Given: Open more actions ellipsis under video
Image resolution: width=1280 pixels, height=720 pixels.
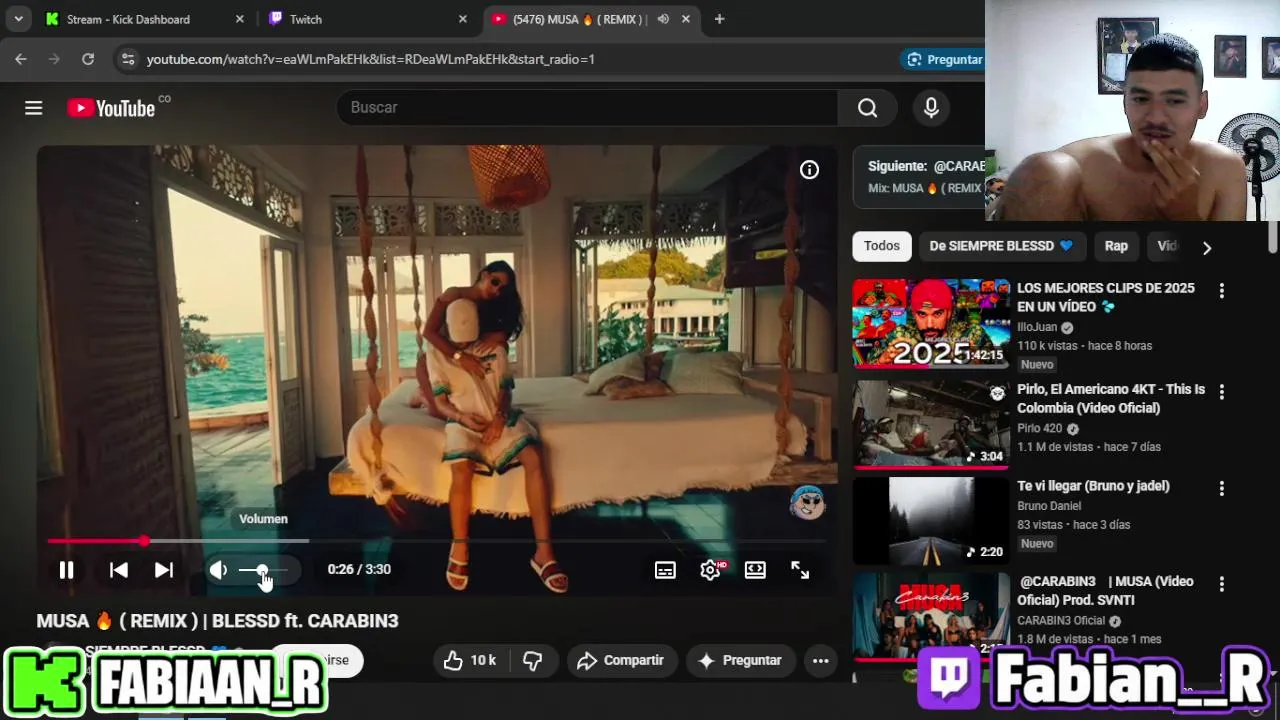Looking at the screenshot, I should (820, 660).
